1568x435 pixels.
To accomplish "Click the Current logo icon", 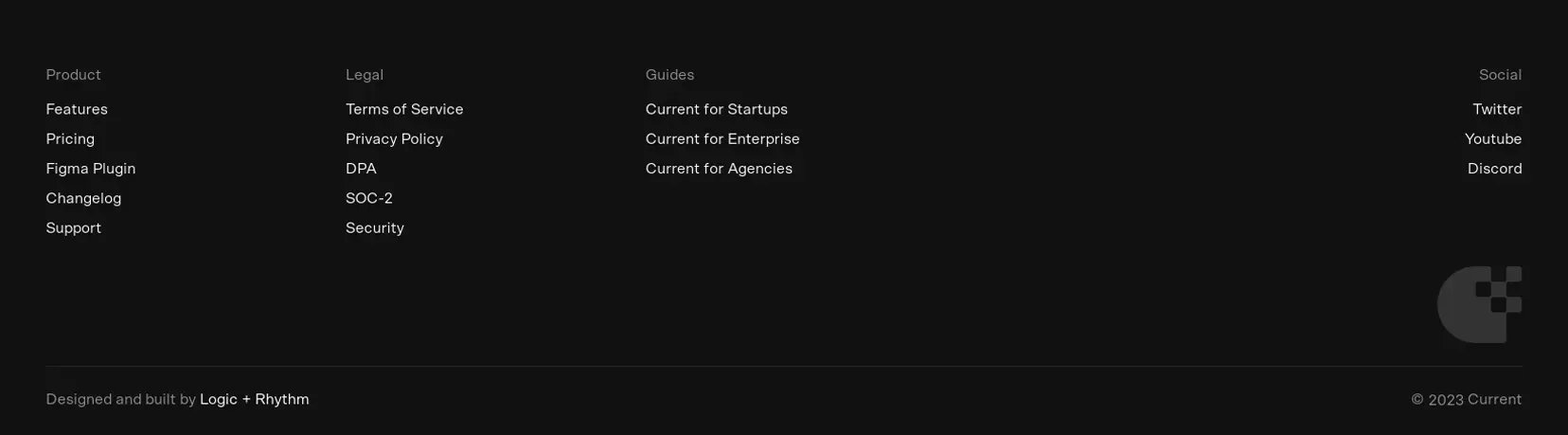I will tap(1479, 304).
